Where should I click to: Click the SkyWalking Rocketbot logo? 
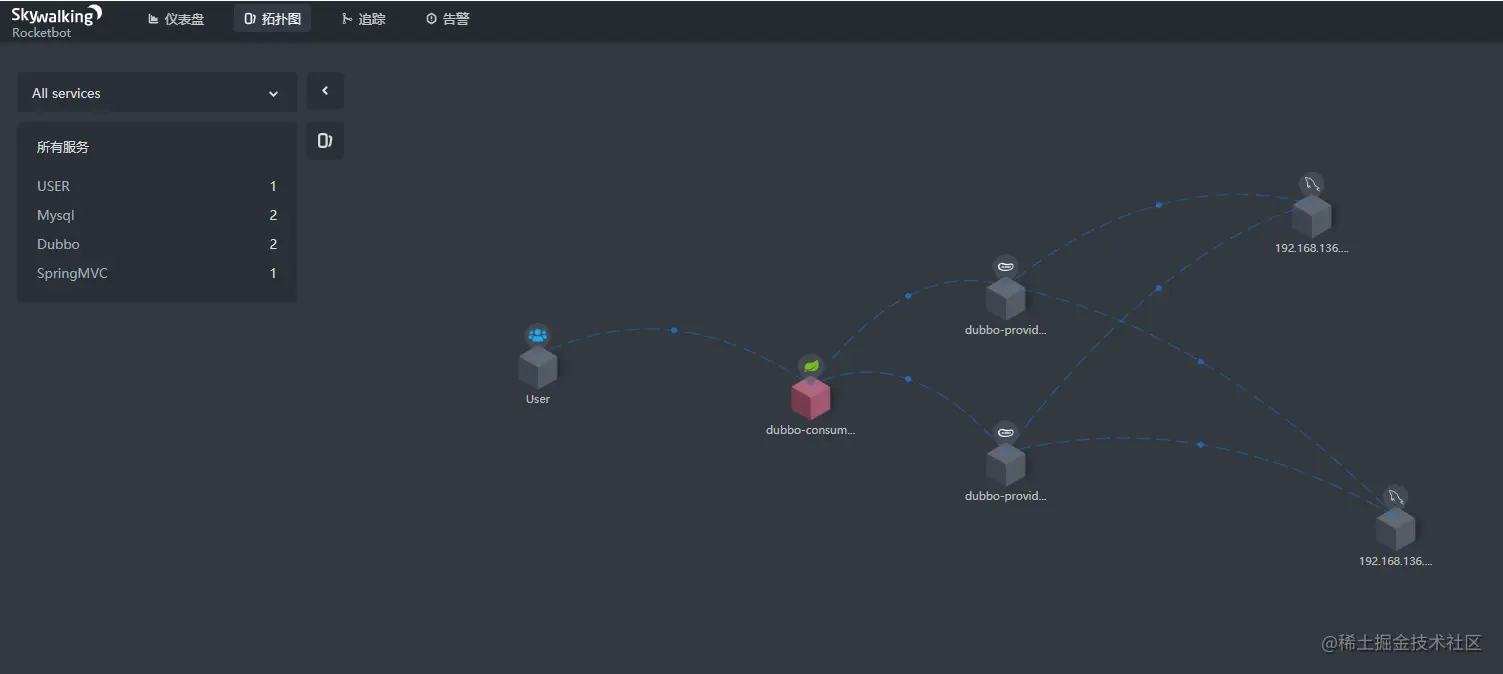point(56,20)
